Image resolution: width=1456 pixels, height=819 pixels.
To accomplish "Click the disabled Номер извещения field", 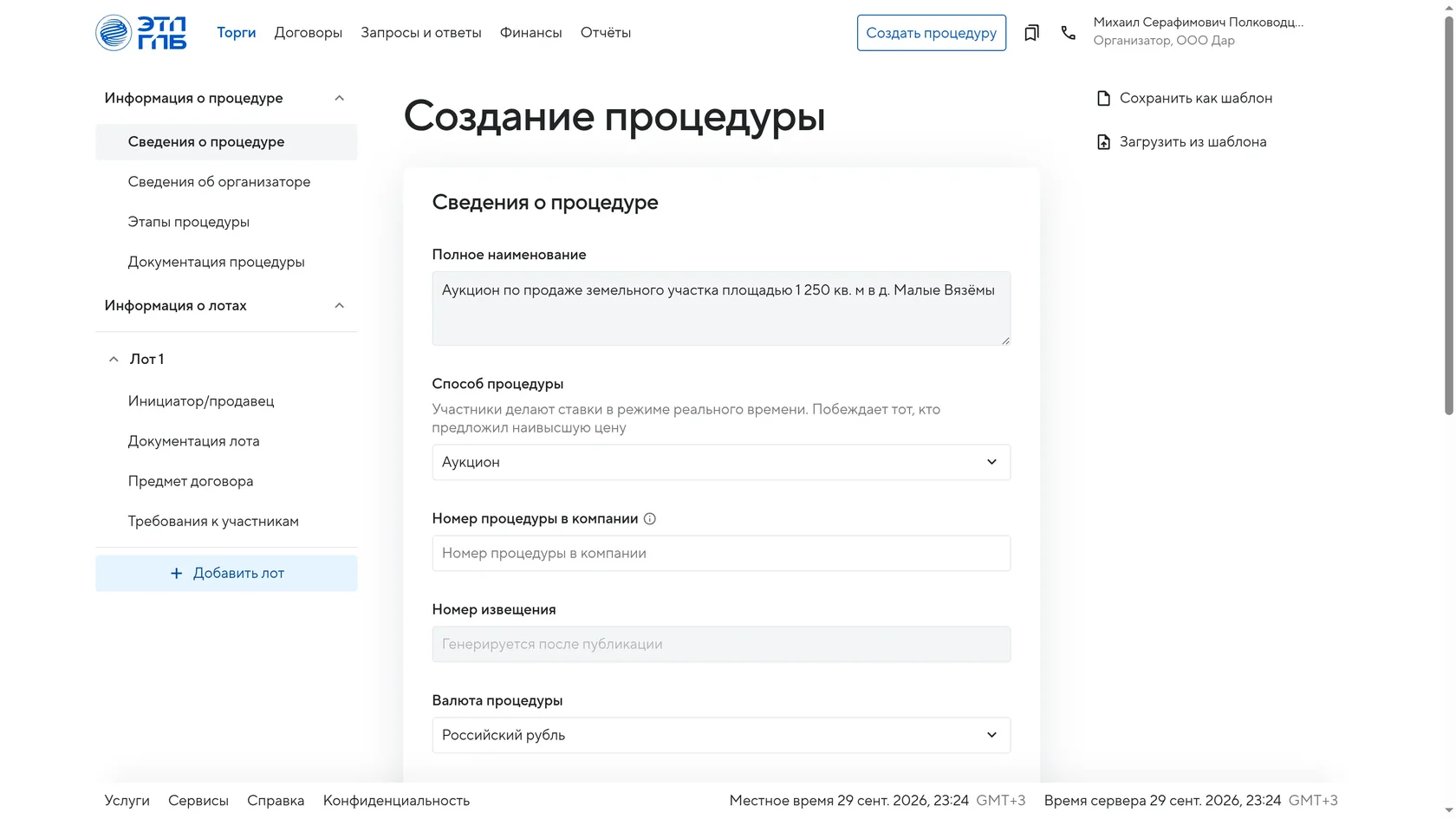I will pyautogui.click(x=721, y=644).
